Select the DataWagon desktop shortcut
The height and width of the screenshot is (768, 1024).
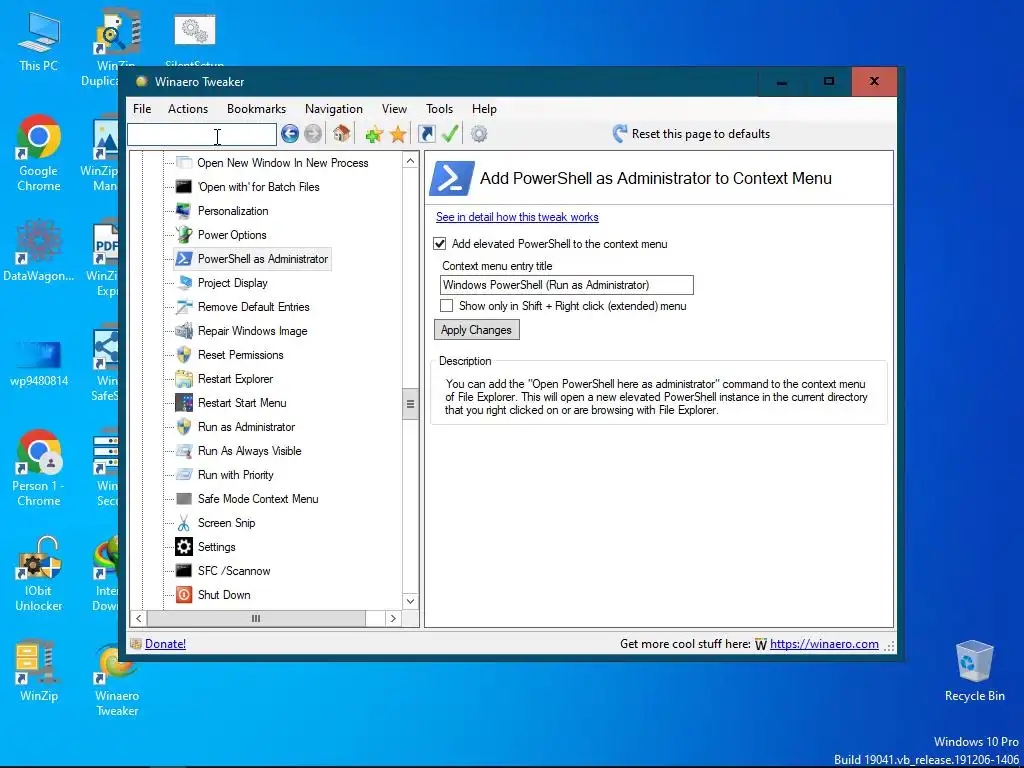(x=39, y=251)
